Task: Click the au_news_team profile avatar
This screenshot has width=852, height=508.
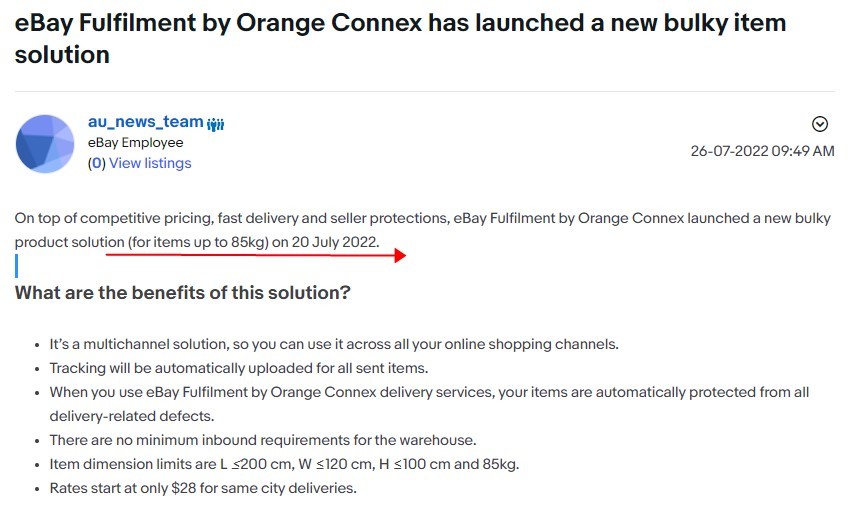Action: pyautogui.click(x=46, y=143)
